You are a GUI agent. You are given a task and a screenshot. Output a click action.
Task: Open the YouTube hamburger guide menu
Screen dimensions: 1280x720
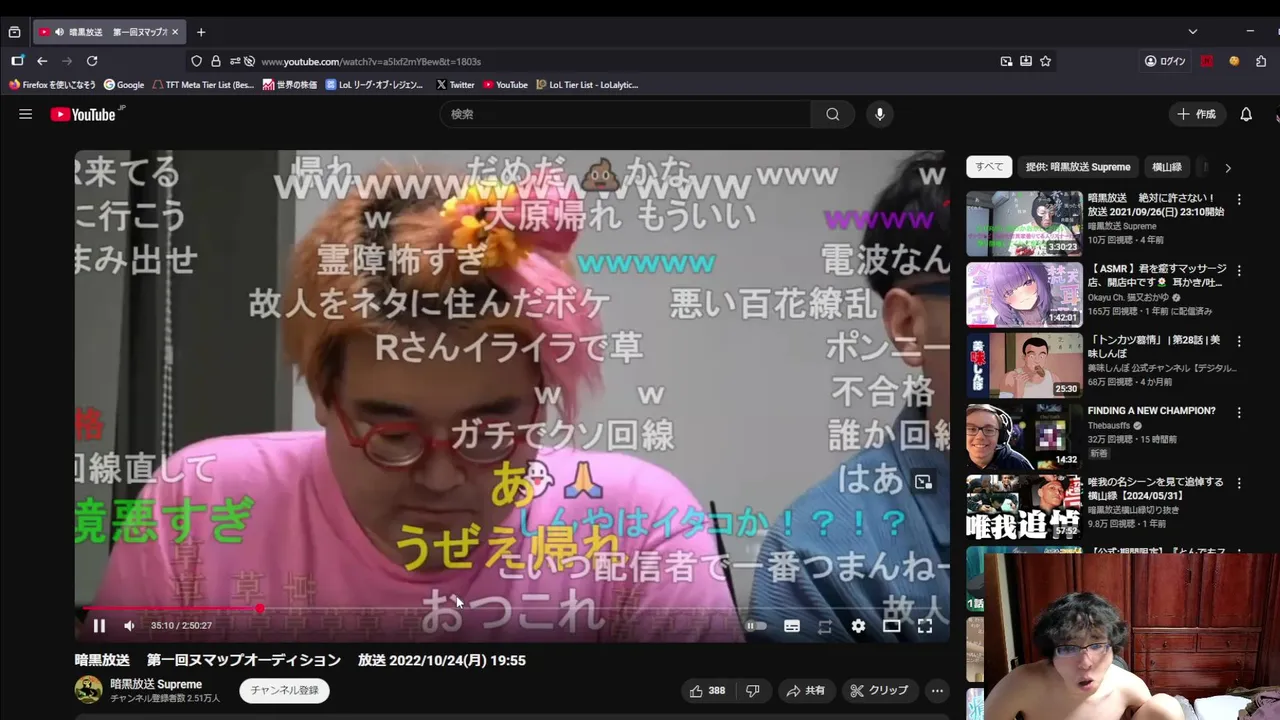click(x=25, y=114)
